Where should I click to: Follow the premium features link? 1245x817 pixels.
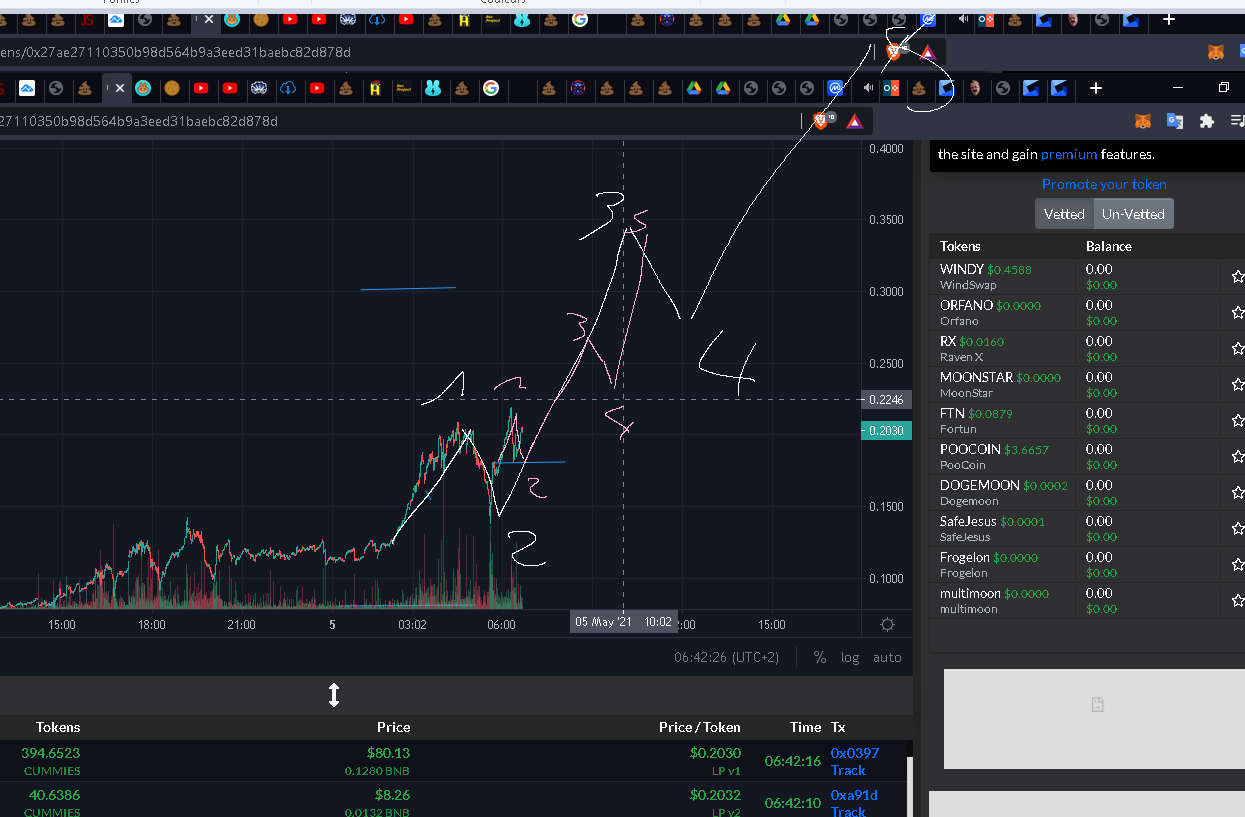[1069, 155]
